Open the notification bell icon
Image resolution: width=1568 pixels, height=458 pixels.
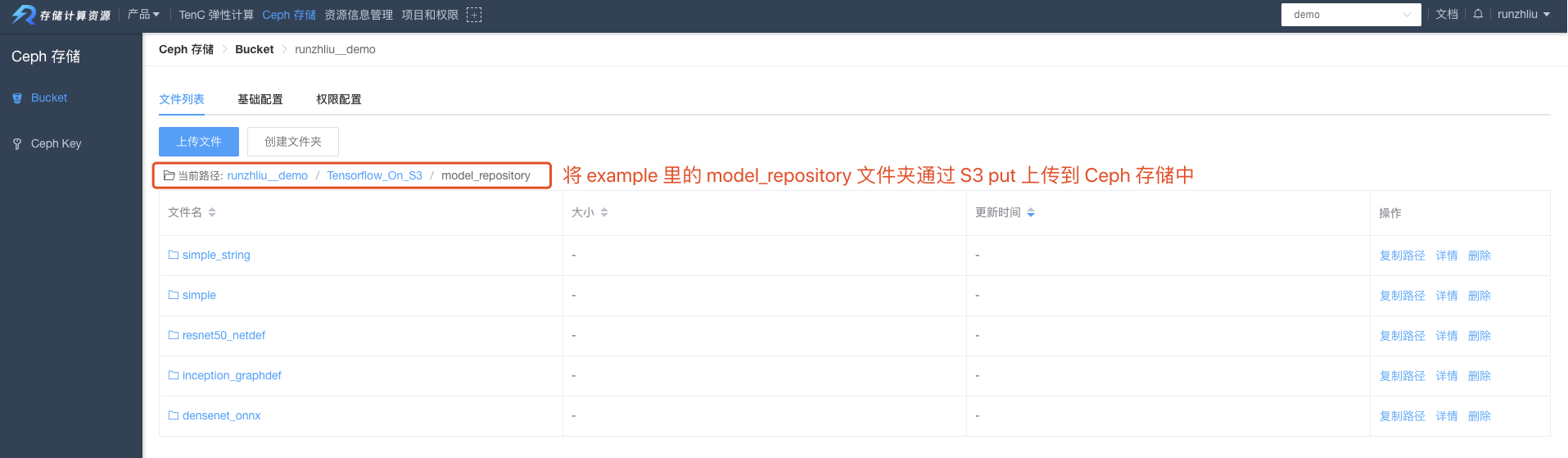coord(1478,14)
